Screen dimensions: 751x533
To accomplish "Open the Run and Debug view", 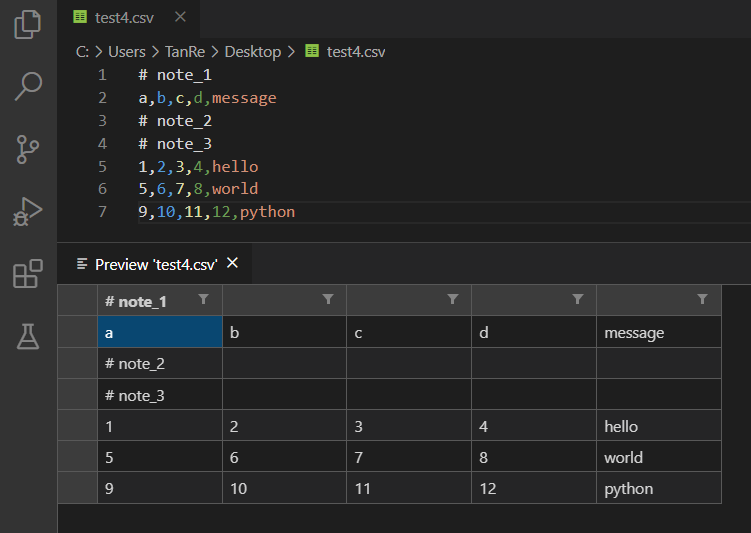I will pyautogui.click(x=28, y=211).
